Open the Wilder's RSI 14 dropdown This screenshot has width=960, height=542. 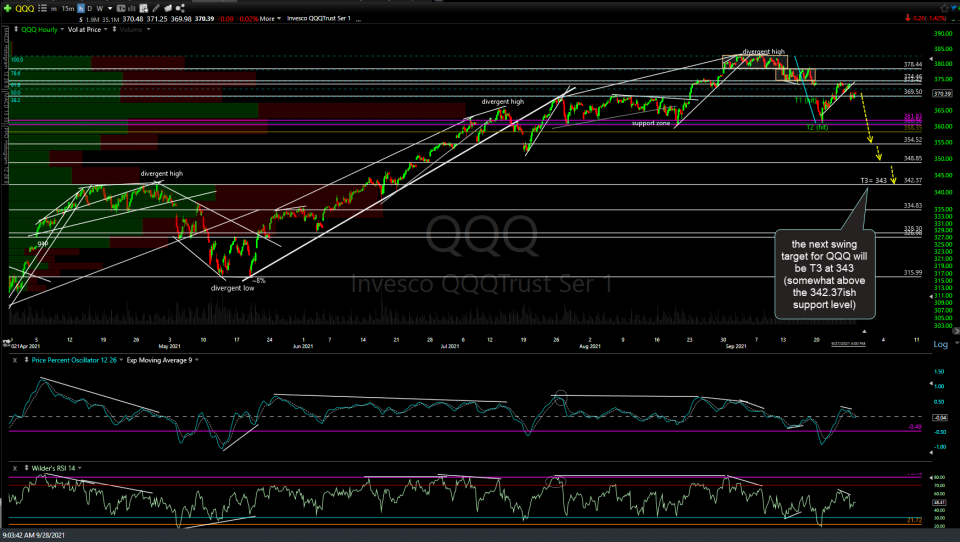point(80,469)
